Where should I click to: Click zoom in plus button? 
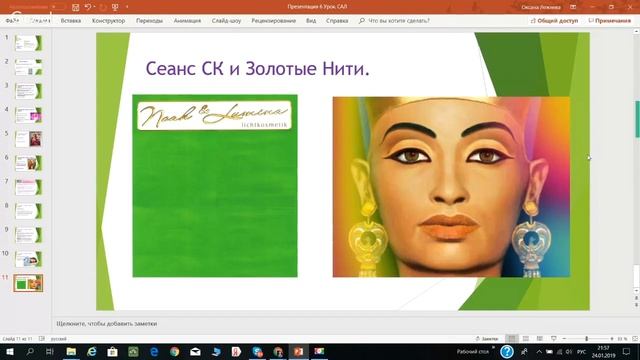tap(612, 339)
